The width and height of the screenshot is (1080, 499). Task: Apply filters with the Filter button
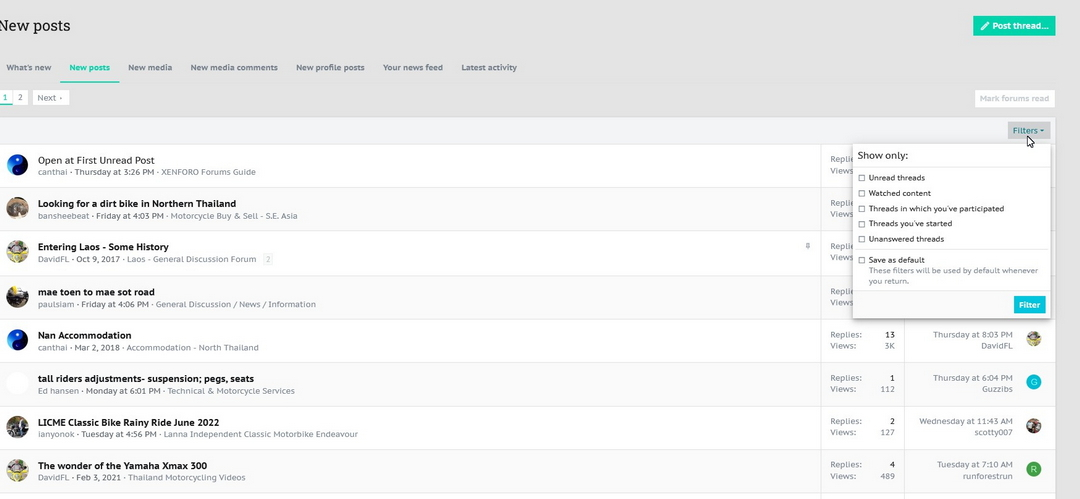[1029, 305]
